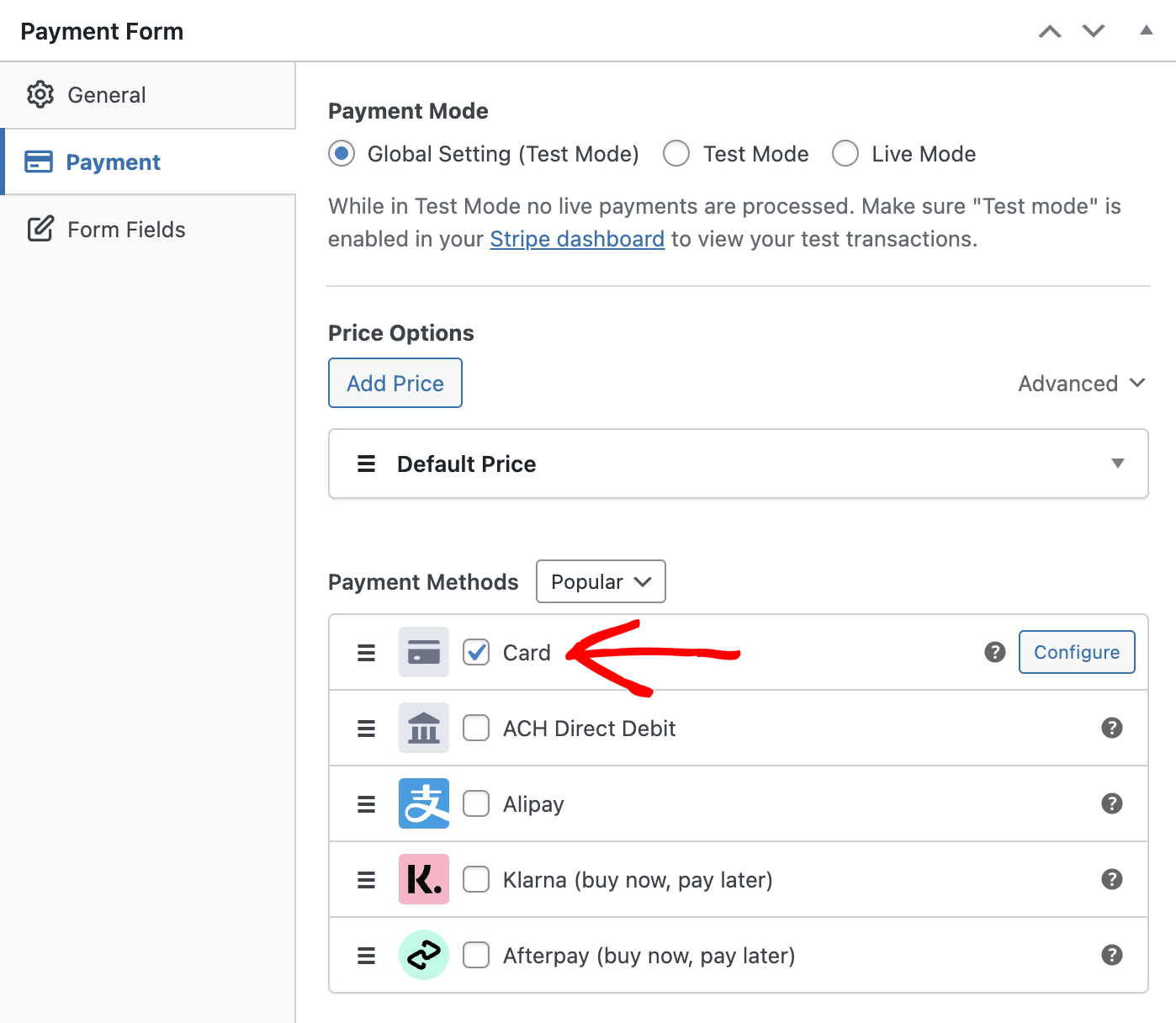1176x1023 pixels.
Task: Click the General gear icon
Action: click(40, 95)
